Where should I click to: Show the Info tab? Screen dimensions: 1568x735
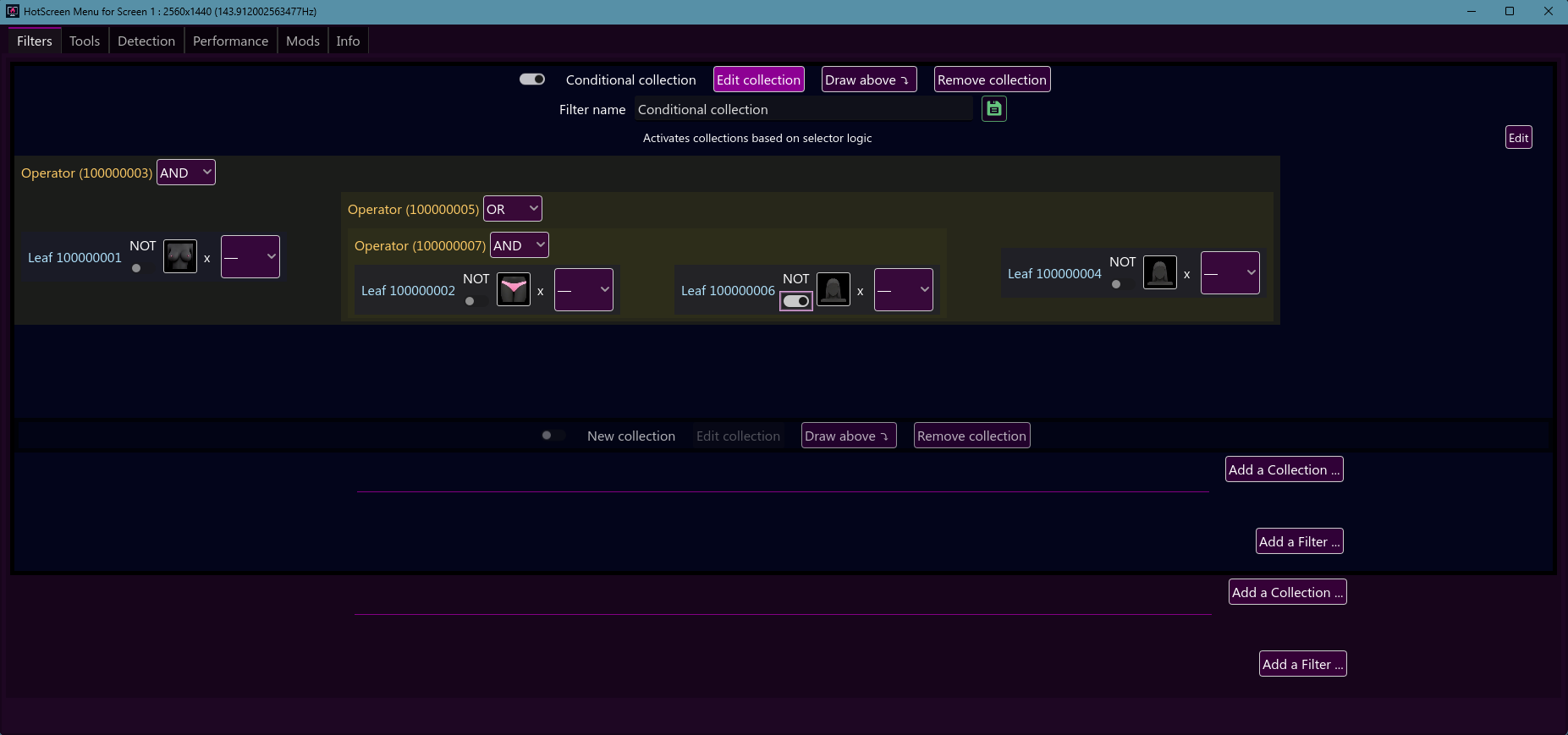click(348, 41)
